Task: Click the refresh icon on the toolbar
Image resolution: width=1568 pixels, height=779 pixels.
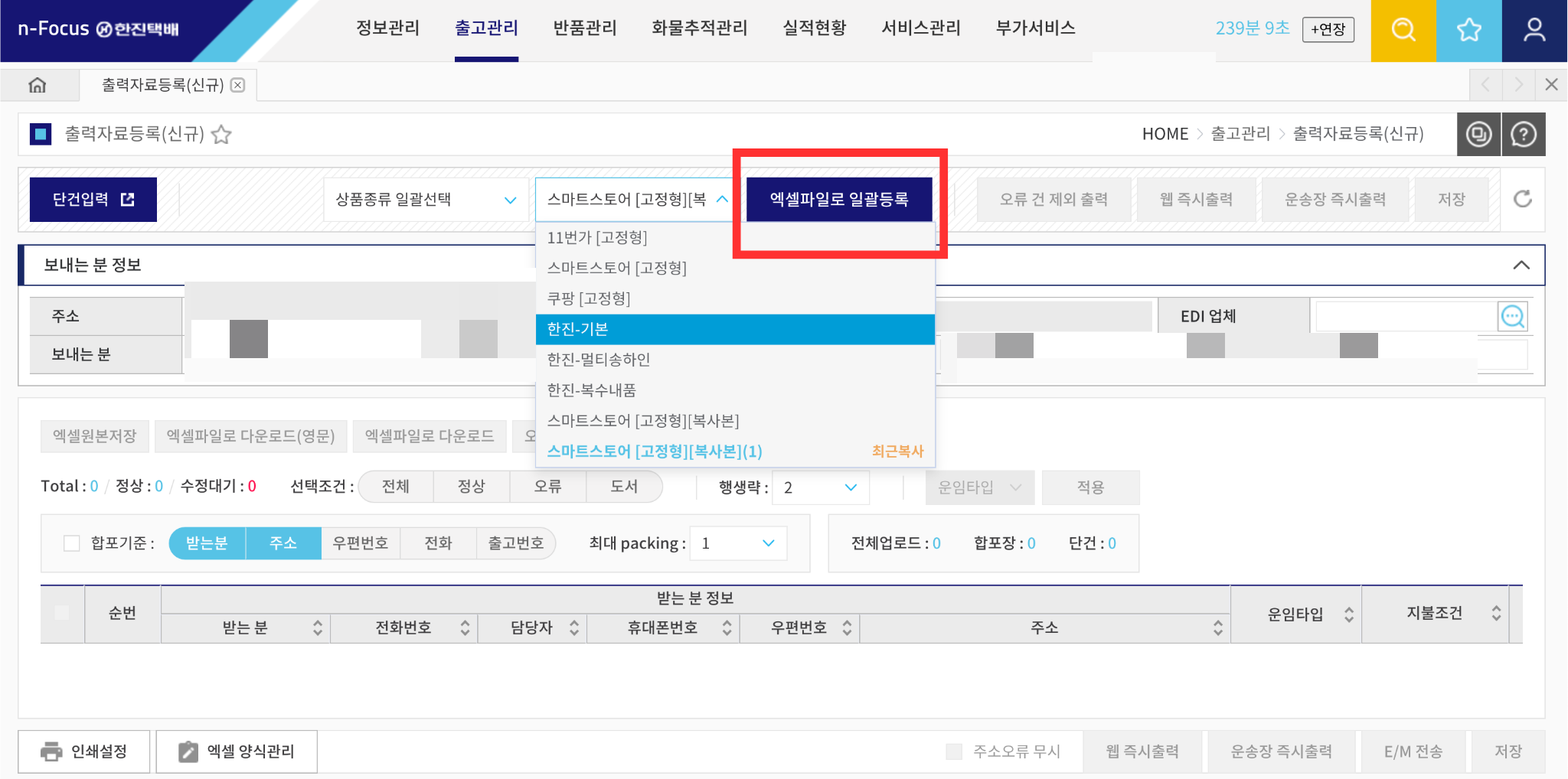Action: point(1523,199)
